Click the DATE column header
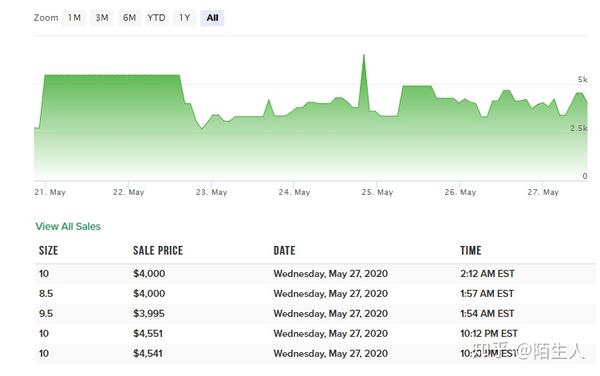 click(x=284, y=251)
